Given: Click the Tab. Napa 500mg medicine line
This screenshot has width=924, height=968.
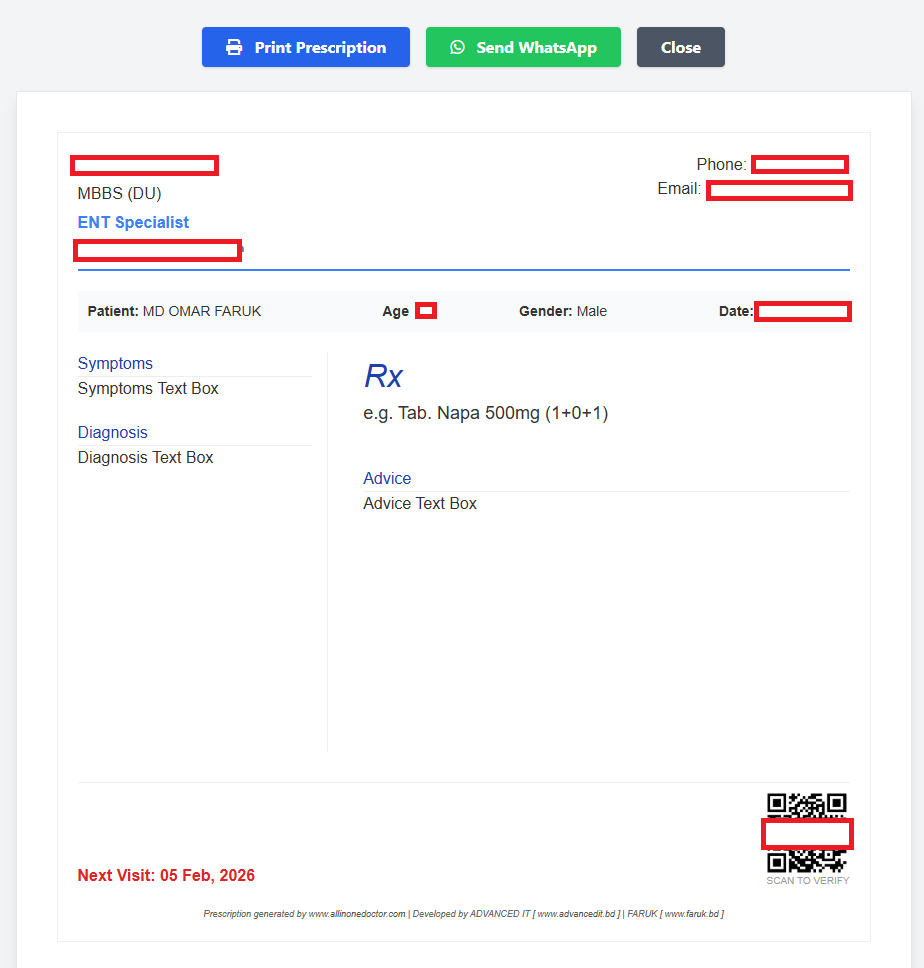Looking at the screenshot, I should (485, 413).
